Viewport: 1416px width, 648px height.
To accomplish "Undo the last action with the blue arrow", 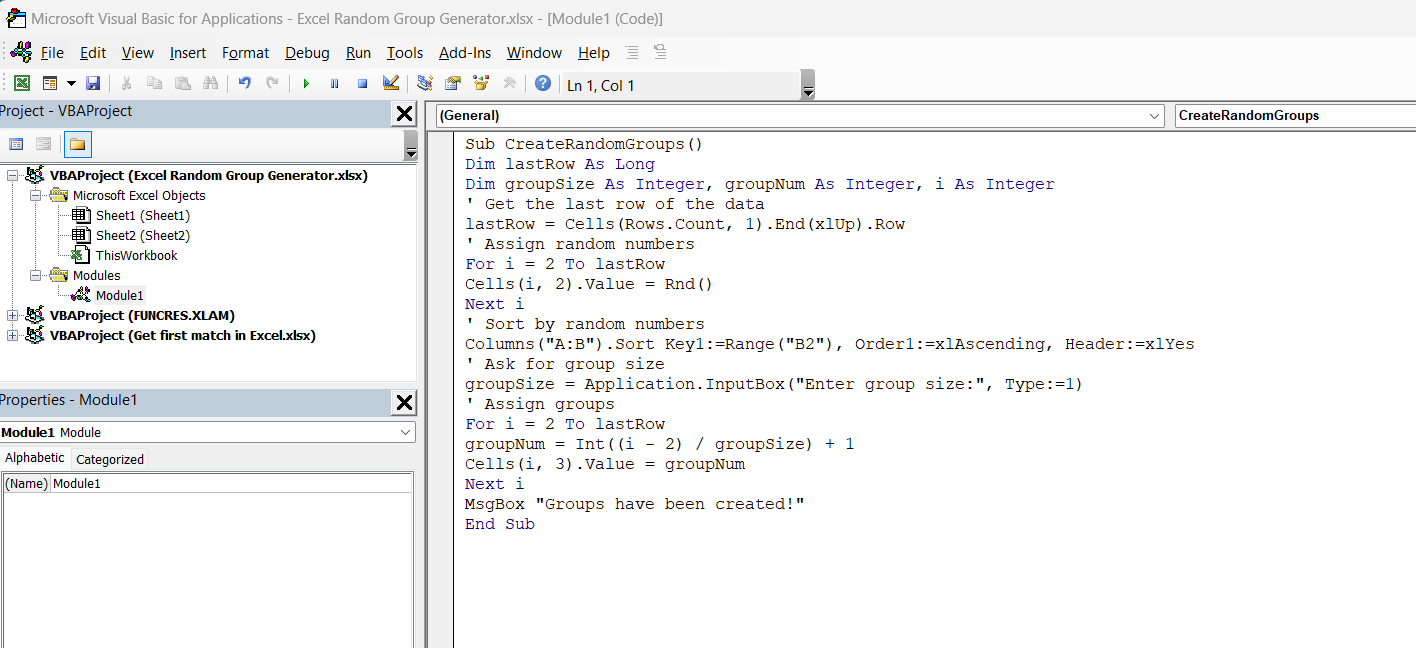I will [244, 84].
